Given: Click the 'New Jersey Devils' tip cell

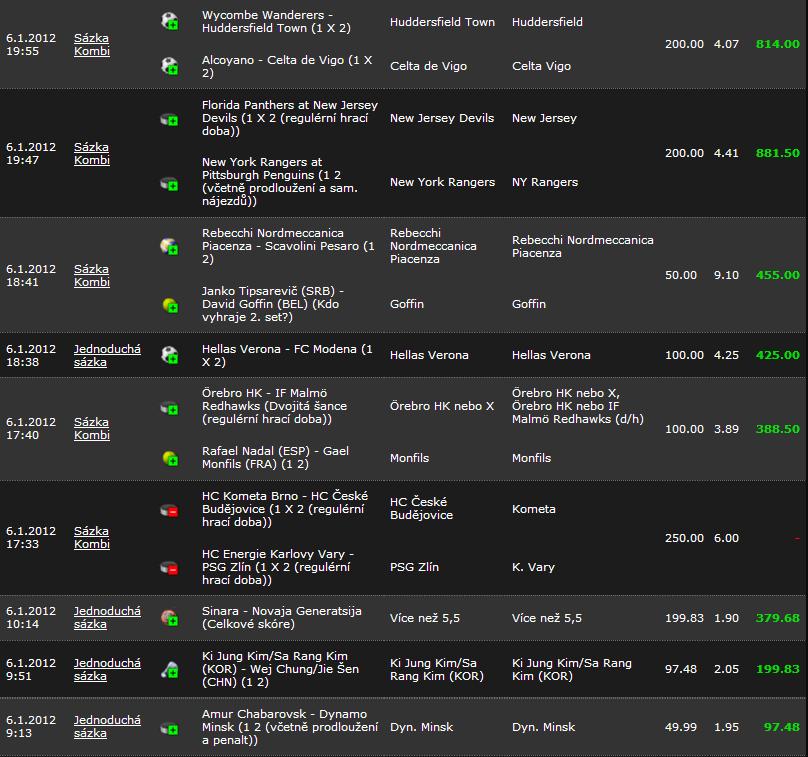Looking at the screenshot, I should click(442, 118).
